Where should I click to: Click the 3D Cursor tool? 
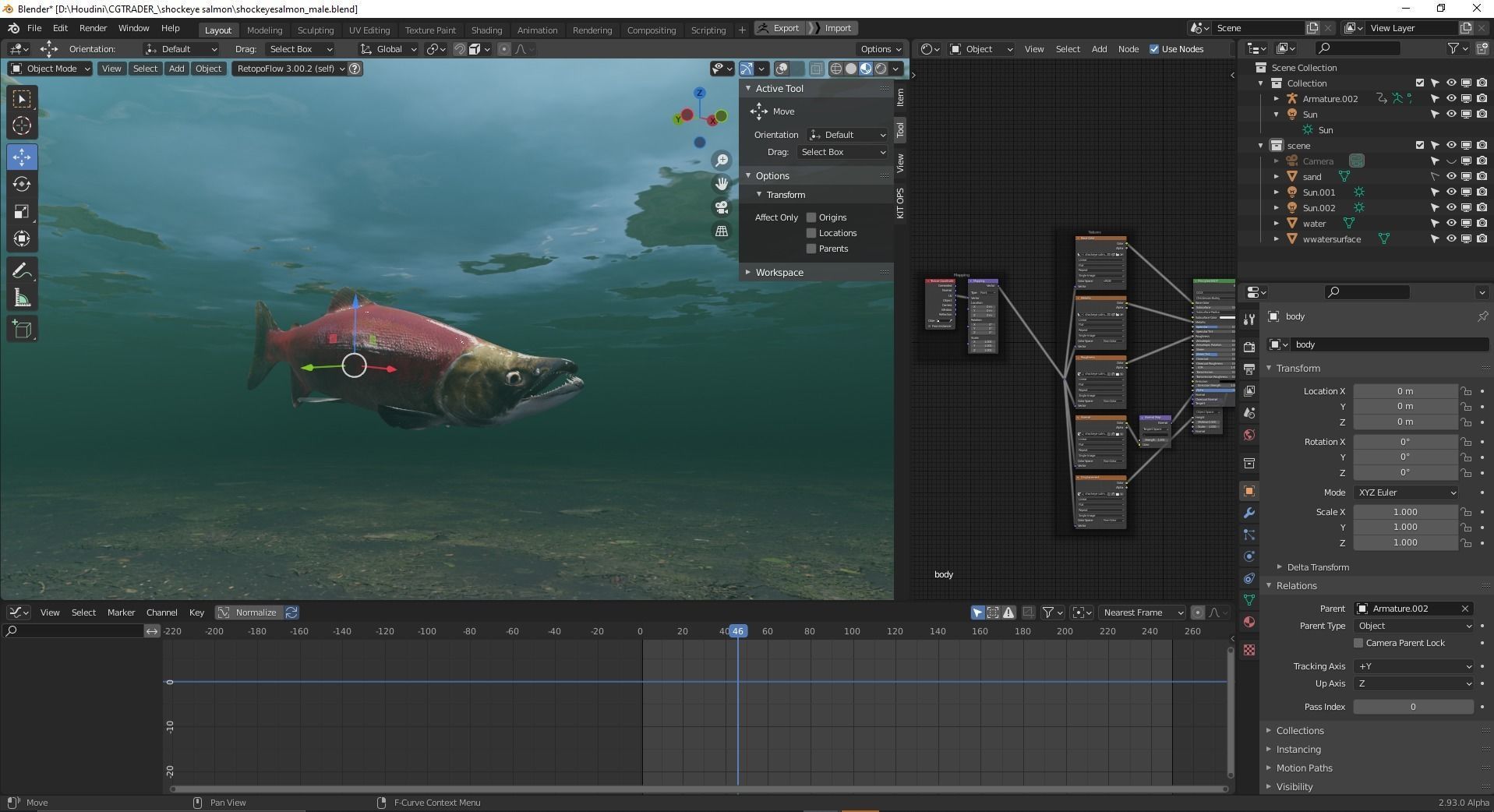tap(22, 125)
